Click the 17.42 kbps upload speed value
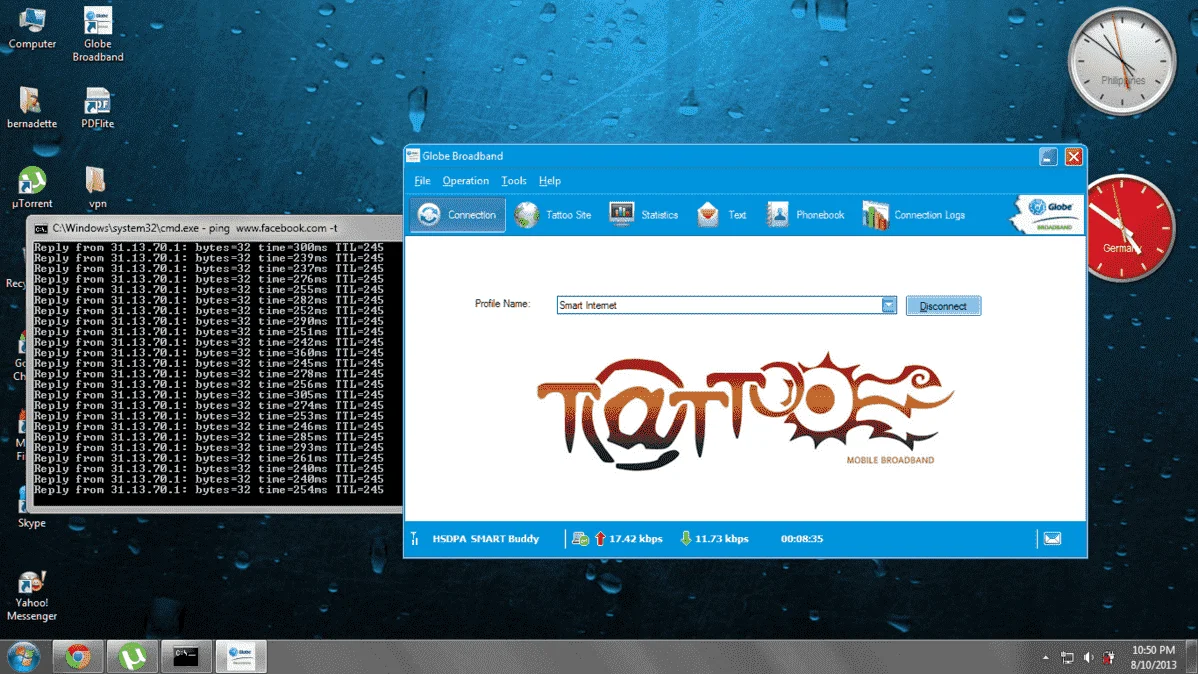The width and height of the screenshot is (1198, 674). coord(635,539)
